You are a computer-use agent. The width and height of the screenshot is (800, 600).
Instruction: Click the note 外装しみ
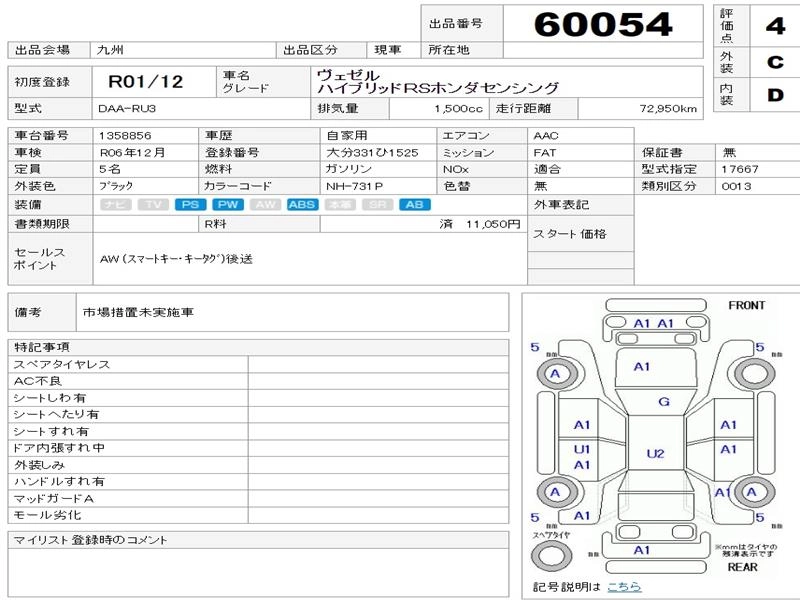(40, 465)
